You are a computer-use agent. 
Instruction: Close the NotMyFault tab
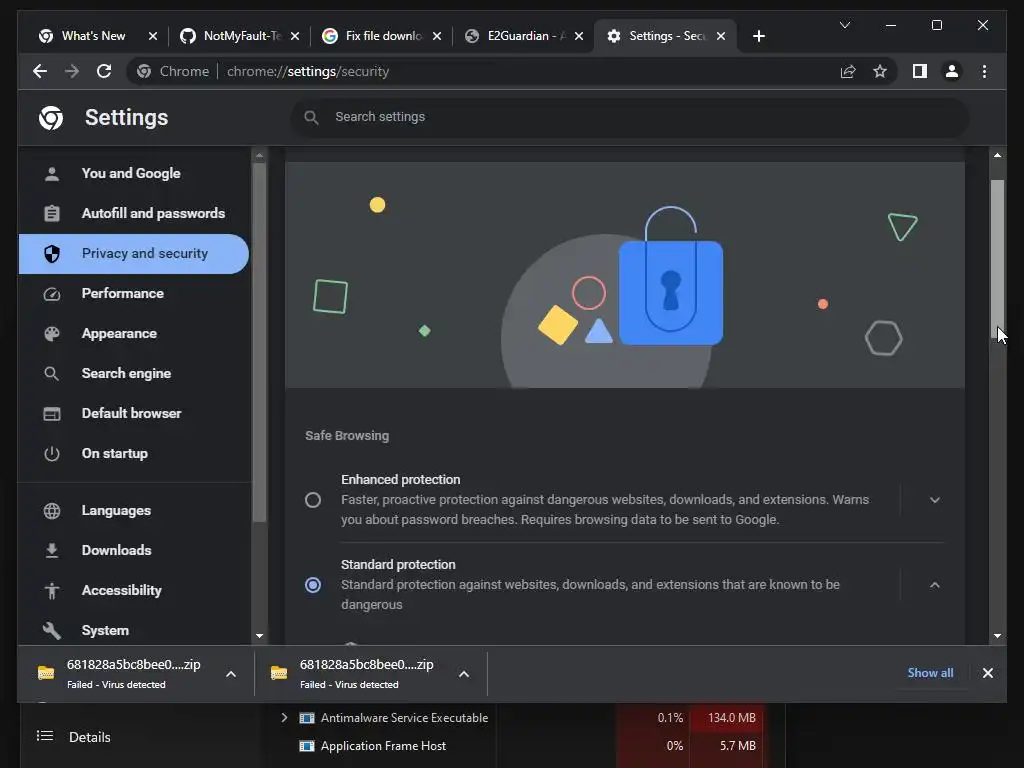tap(295, 36)
